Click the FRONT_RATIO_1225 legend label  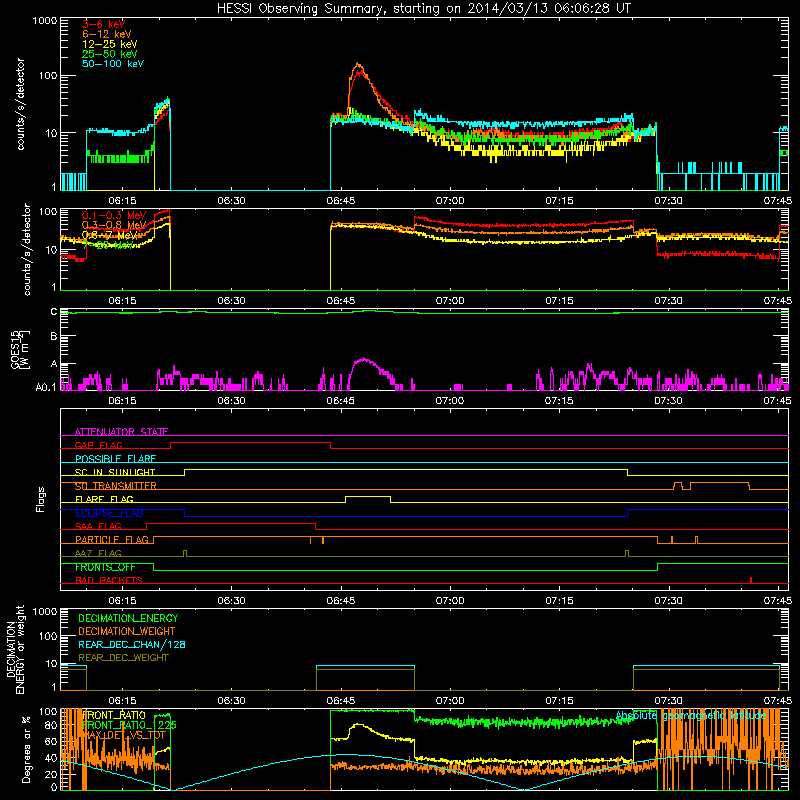point(129,725)
